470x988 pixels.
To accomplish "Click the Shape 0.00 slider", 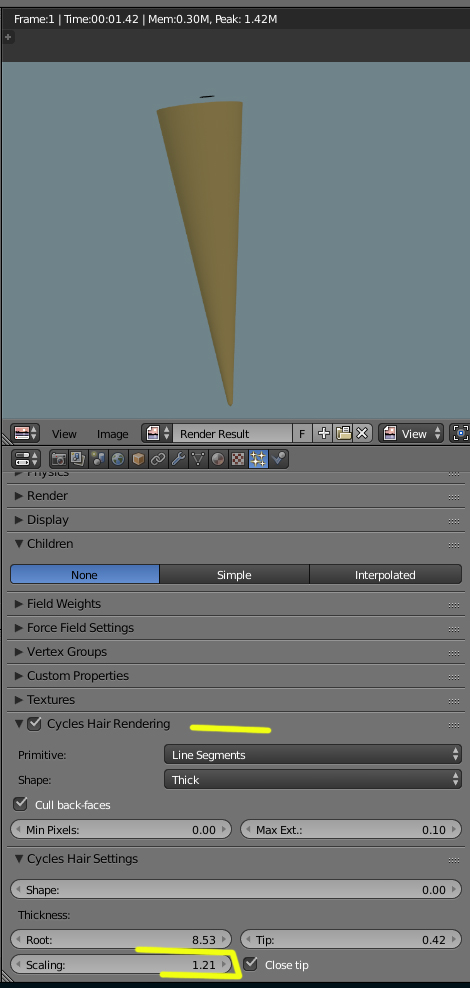I will click(236, 890).
